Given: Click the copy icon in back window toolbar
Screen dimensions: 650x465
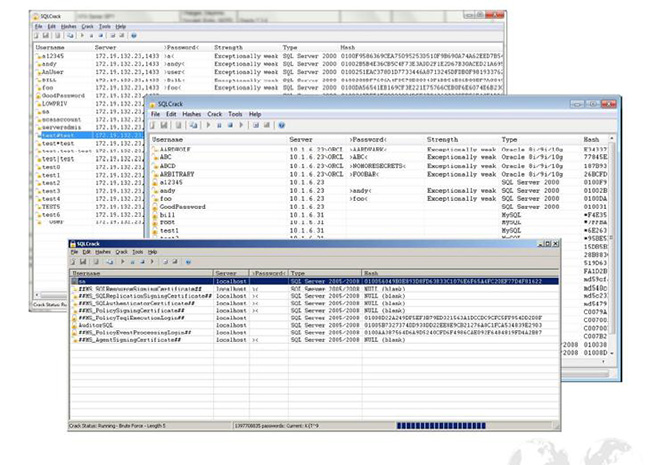Looking at the screenshot, I should pos(58,36).
